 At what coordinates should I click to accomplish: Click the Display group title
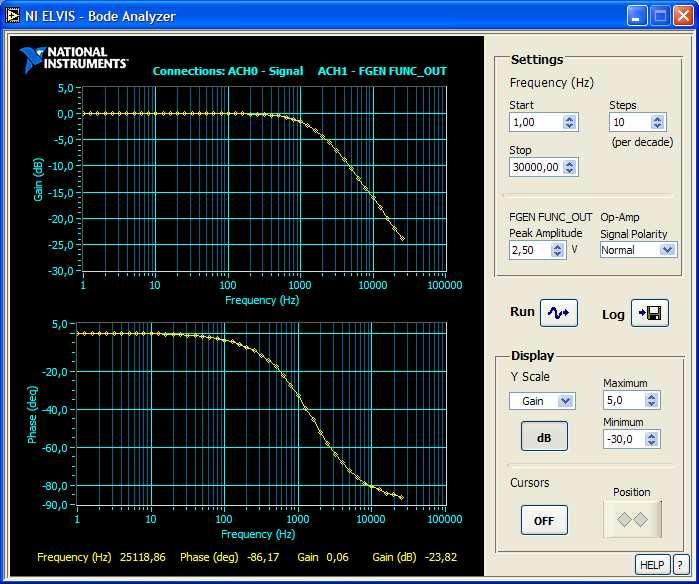click(x=532, y=356)
